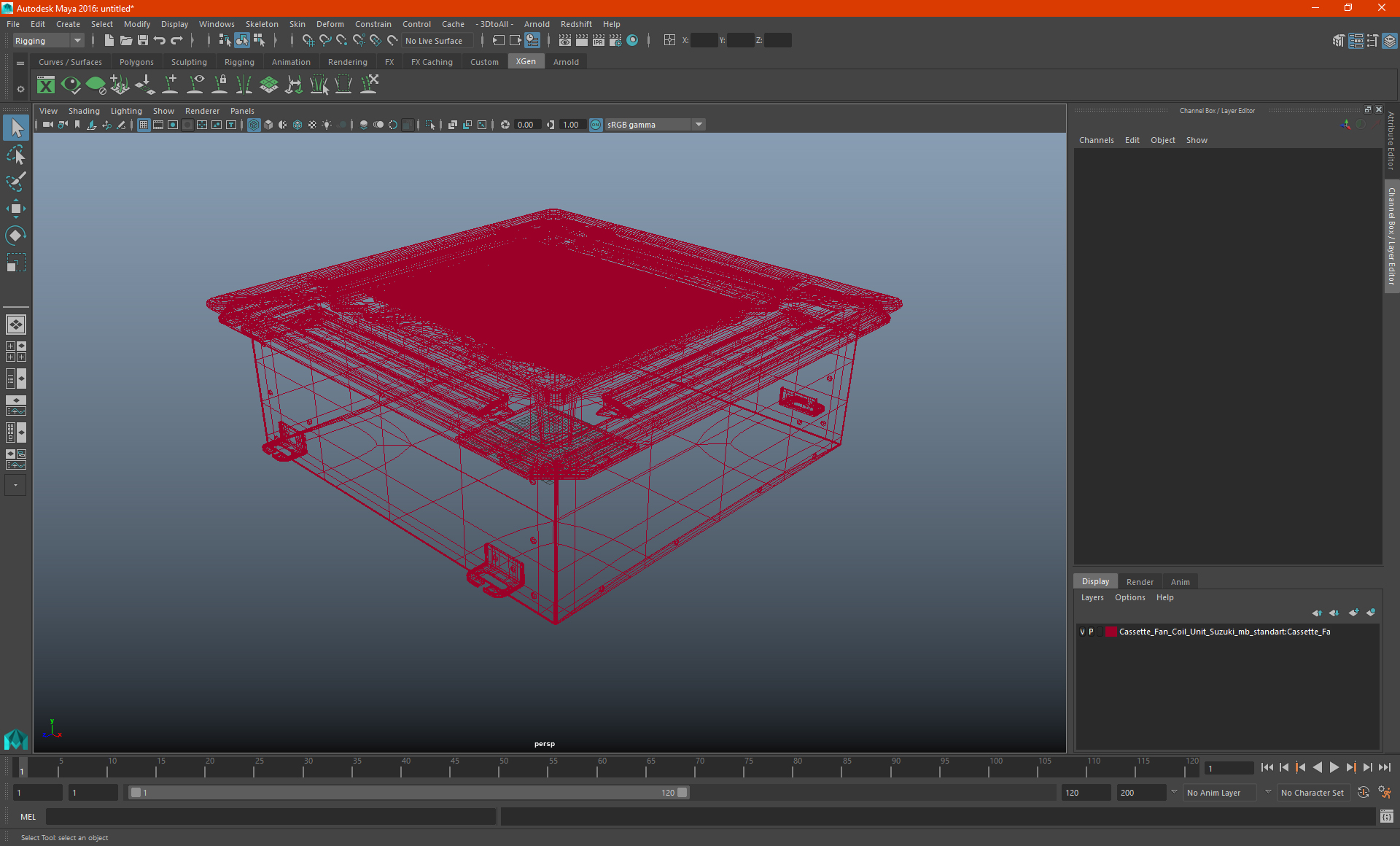Open the IPR render icon
Screen dimensions: 1400x846
(598, 41)
